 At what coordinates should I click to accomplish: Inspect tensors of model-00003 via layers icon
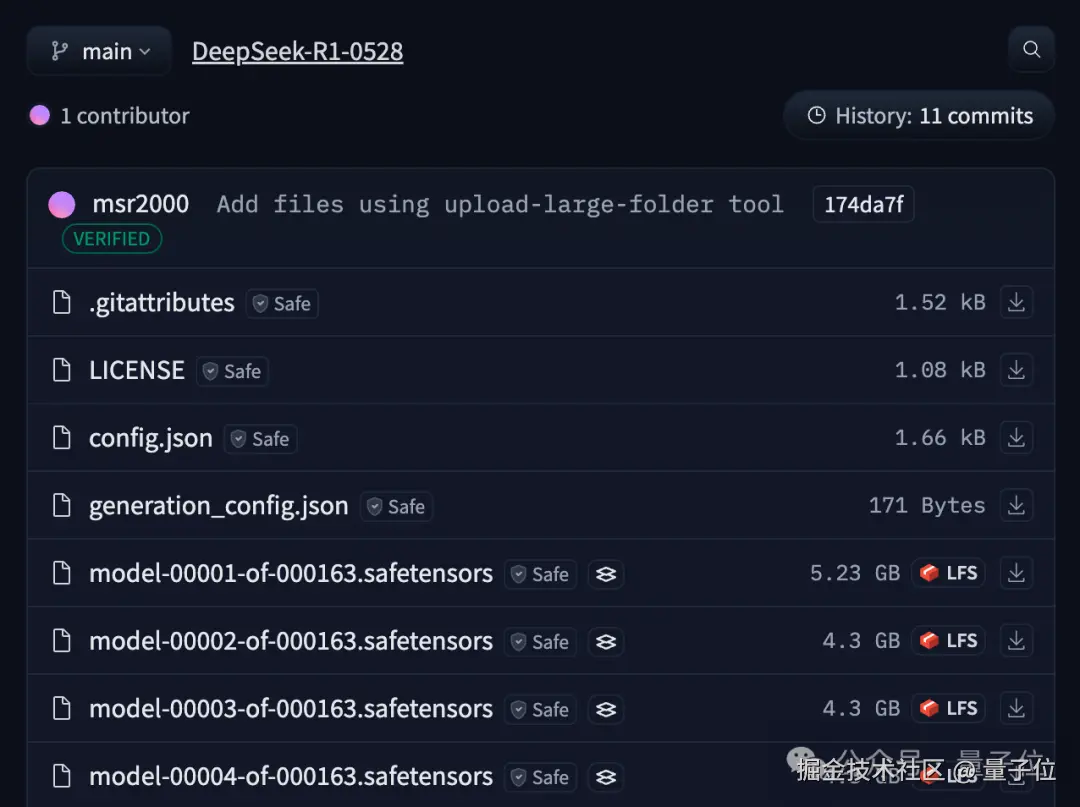tap(606, 709)
